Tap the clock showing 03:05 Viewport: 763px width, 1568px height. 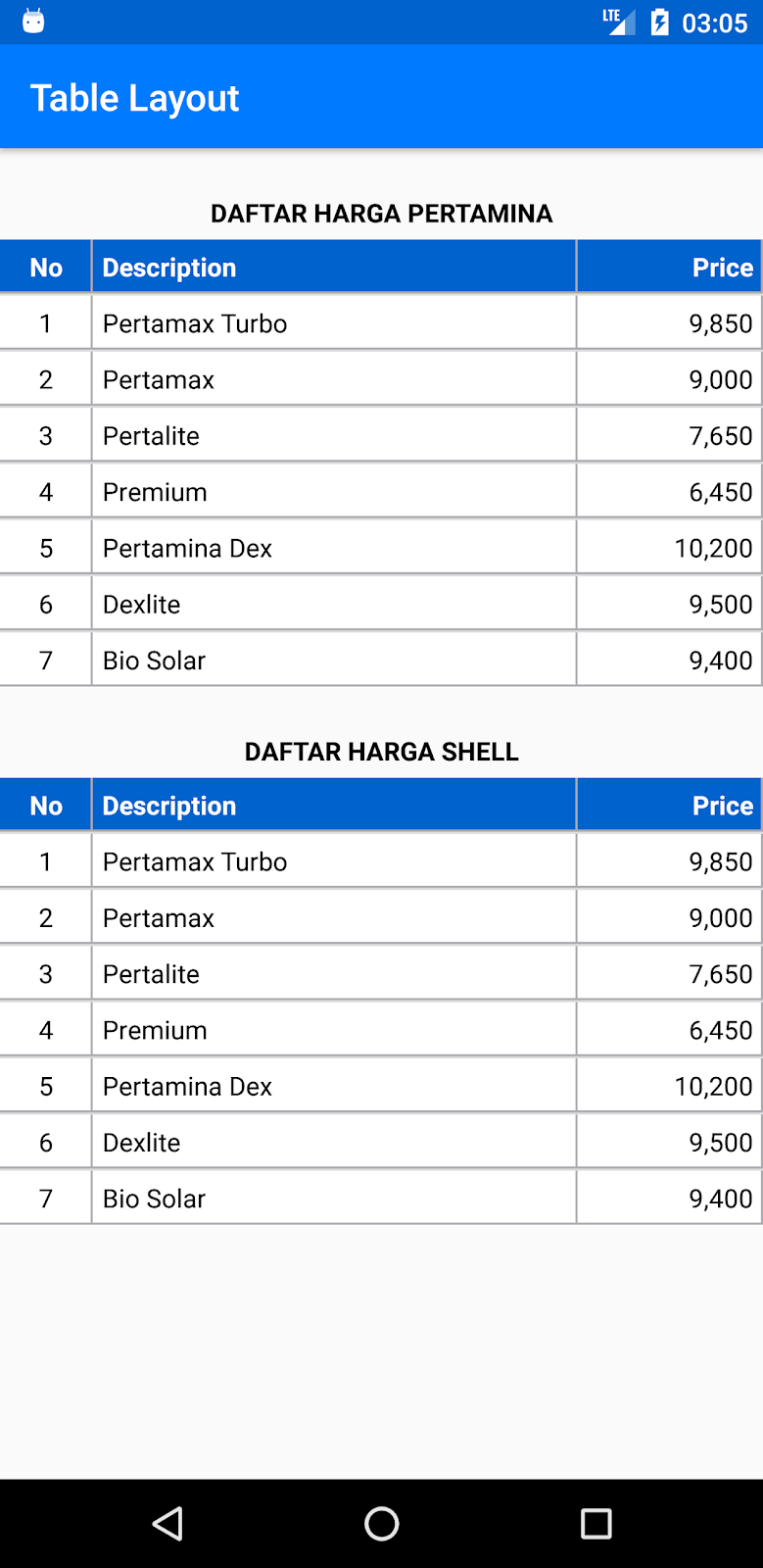[x=714, y=23]
